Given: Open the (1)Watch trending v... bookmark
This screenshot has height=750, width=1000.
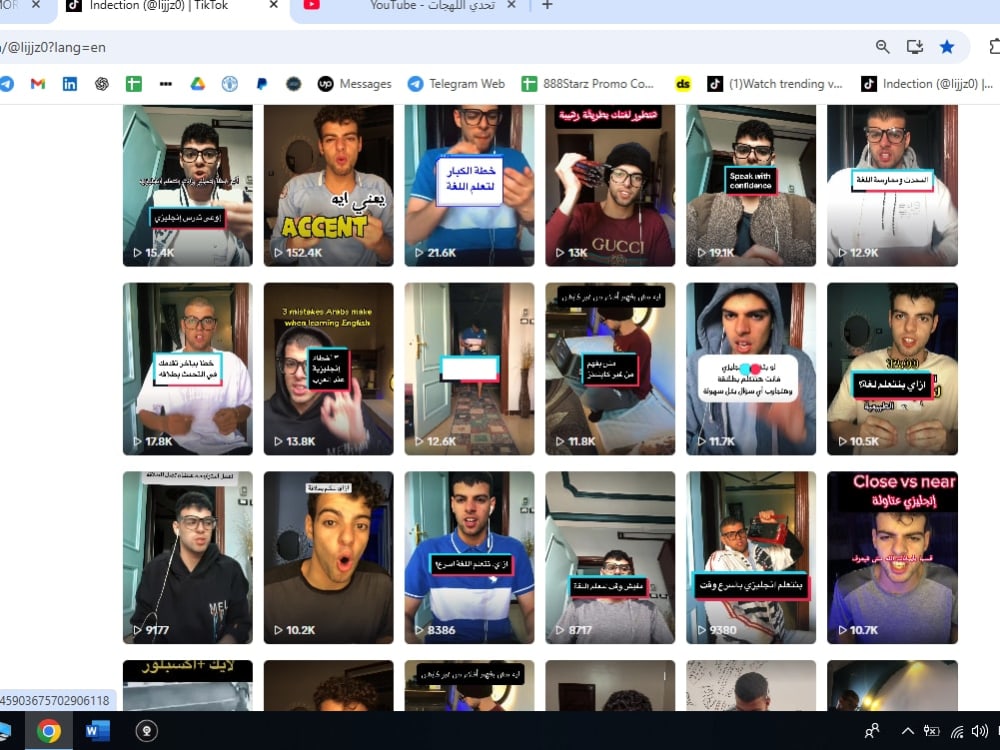Looking at the screenshot, I should coord(775,84).
